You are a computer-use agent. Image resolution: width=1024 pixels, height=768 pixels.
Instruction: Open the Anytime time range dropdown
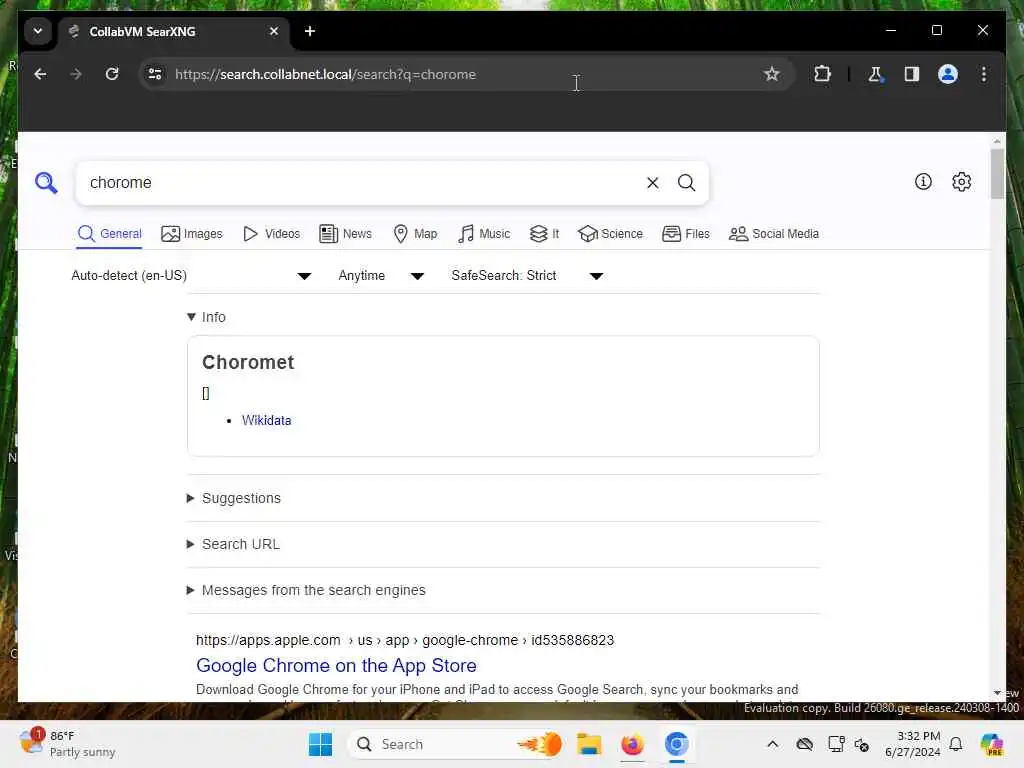[381, 276]
